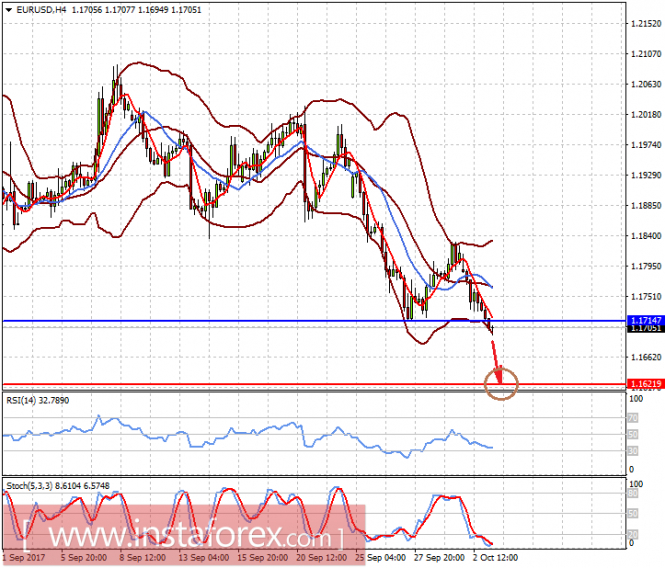Click the 1 Sep 2017 time label
Viewport: 665px width, 568px height.
(x=22, y=557)
